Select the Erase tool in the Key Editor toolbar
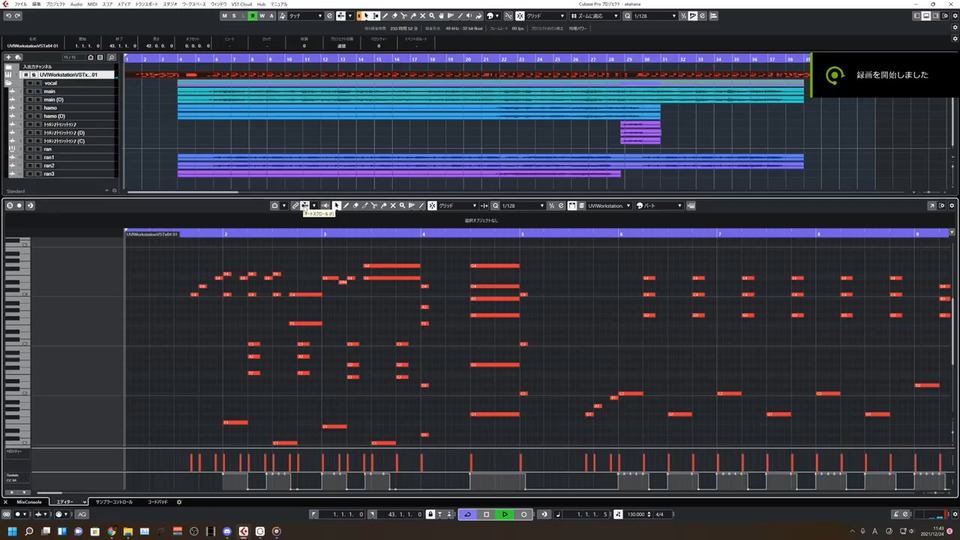960x540 pixels. [x=356, y=206]
